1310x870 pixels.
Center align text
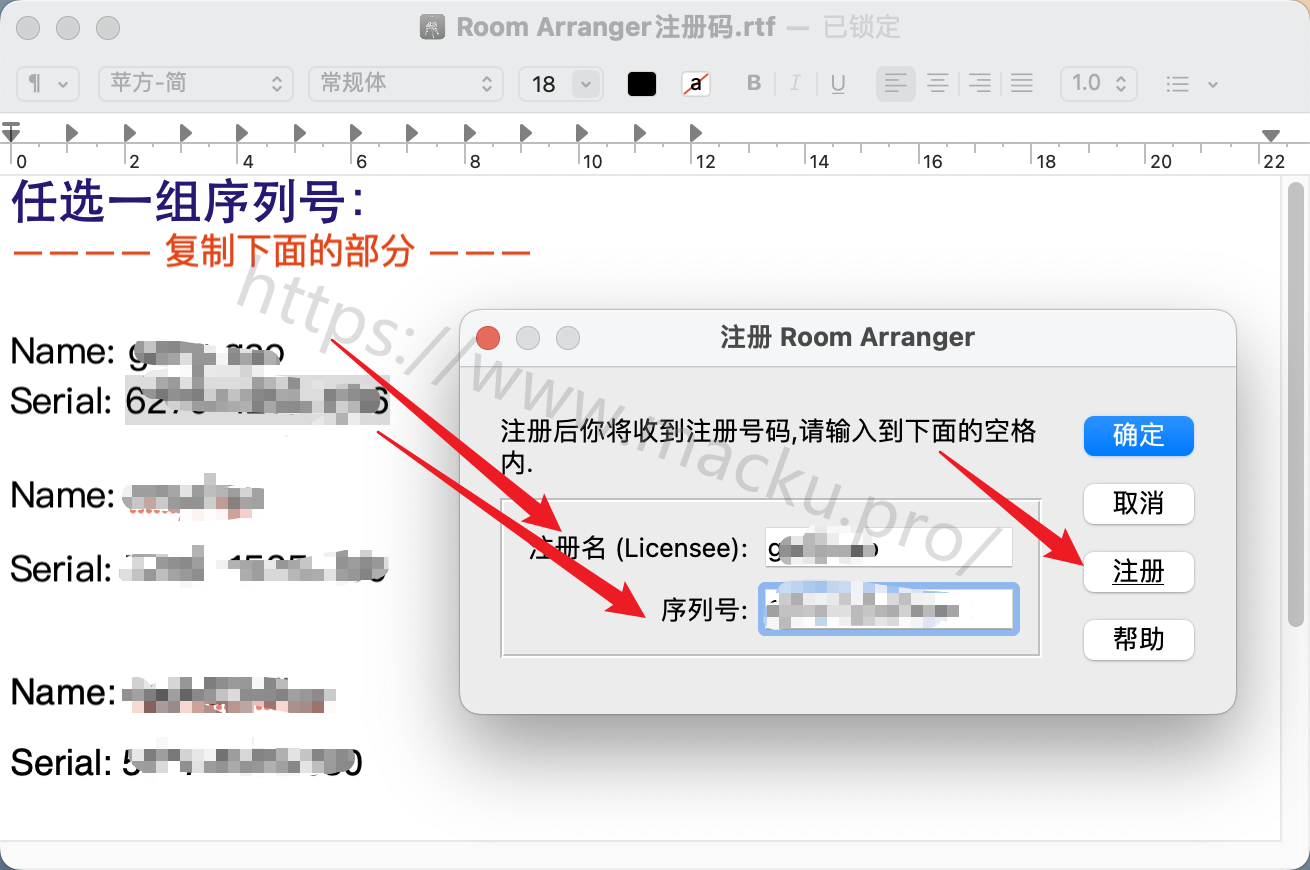coord(938,84)
